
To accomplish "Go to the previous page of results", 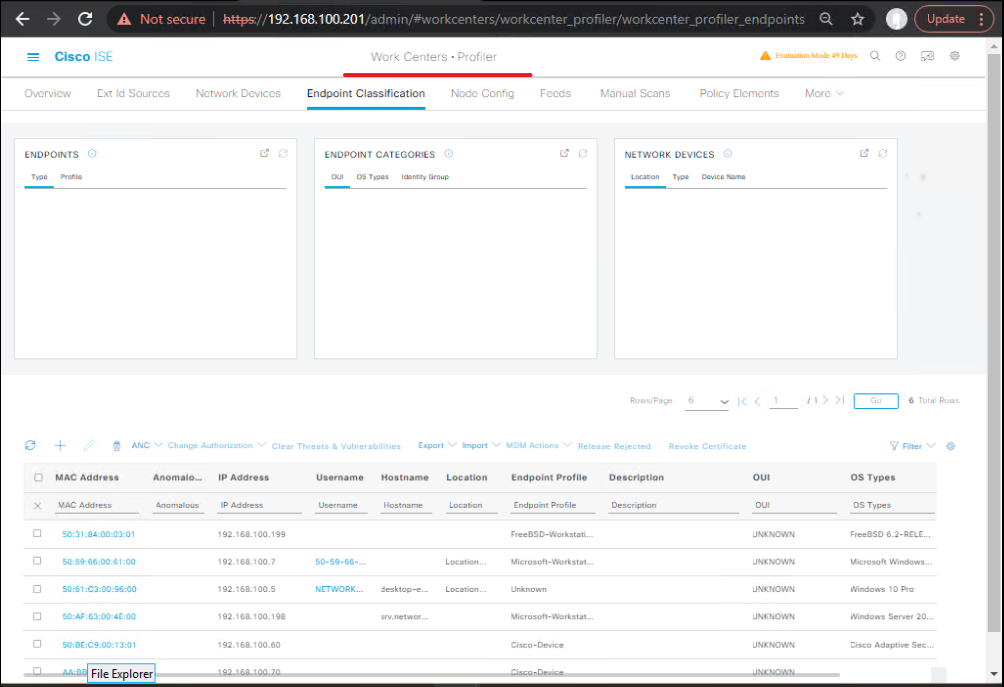I will point(757,401).
